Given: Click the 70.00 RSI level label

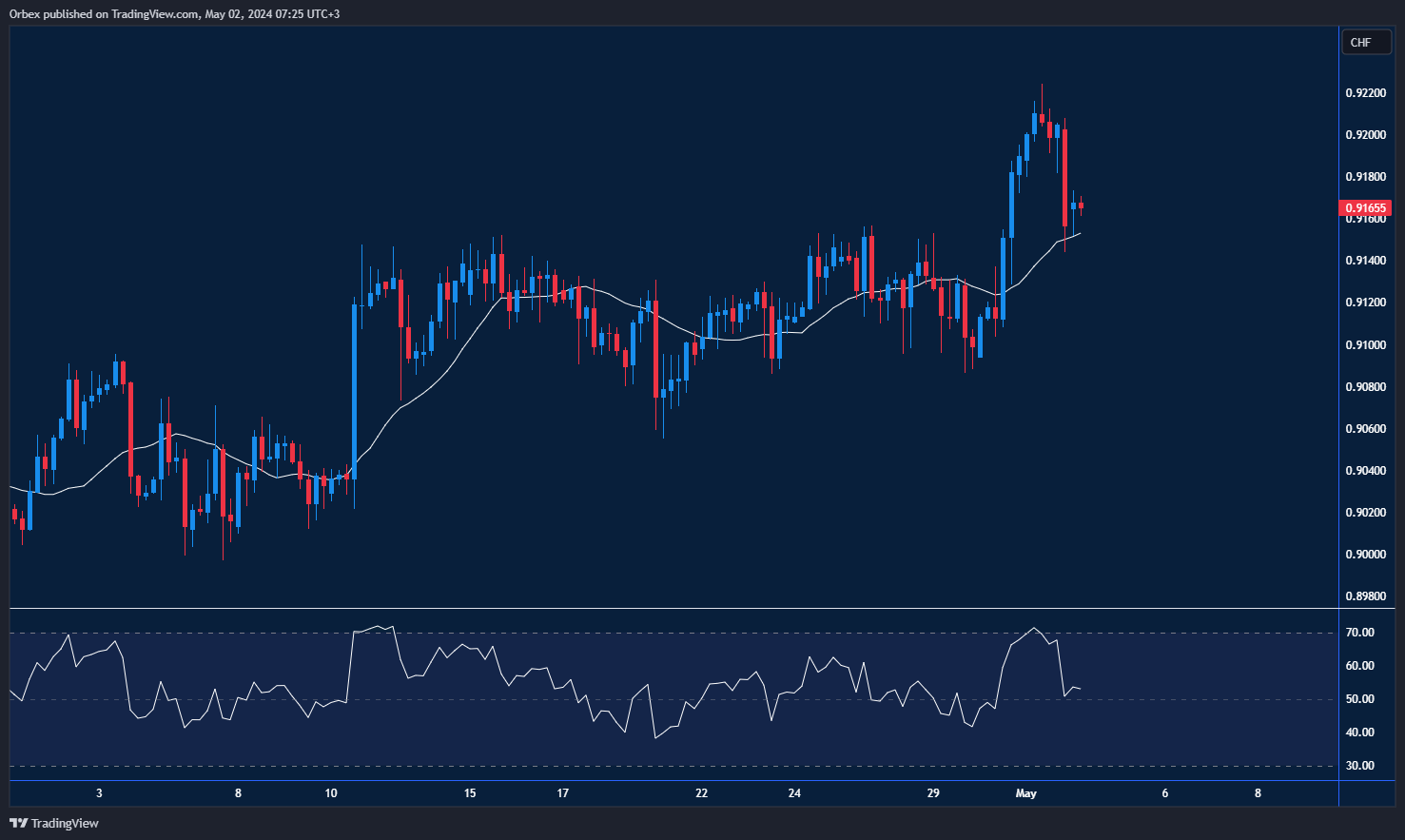Looking at the screenshot, I should [x=1359, y=633].
